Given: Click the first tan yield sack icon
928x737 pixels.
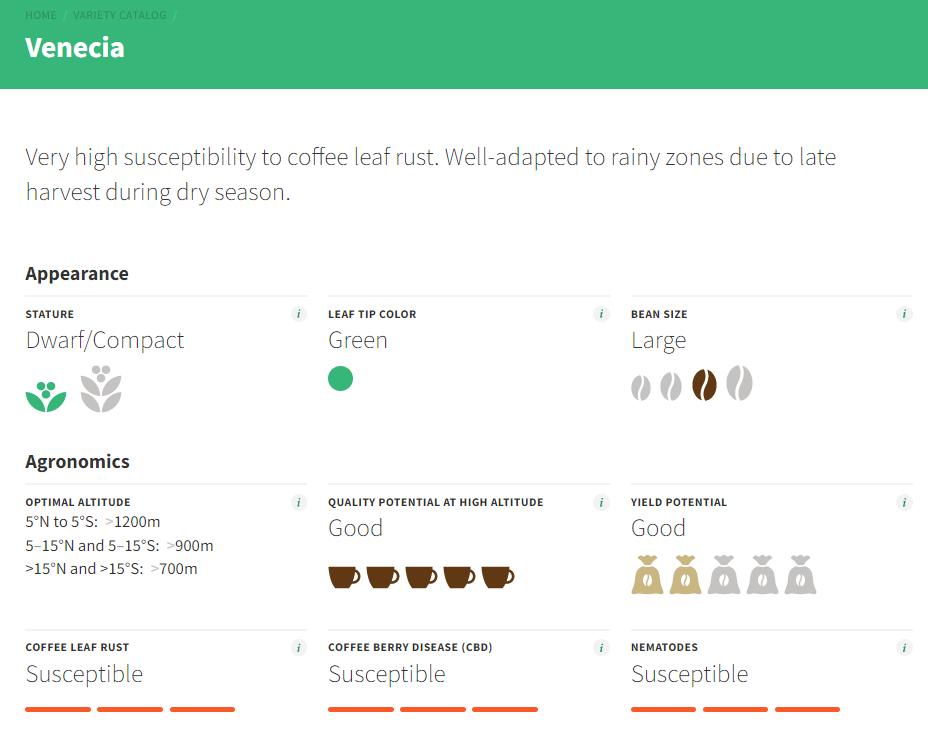Looking at the screenshot, I should tap(647, 575).
